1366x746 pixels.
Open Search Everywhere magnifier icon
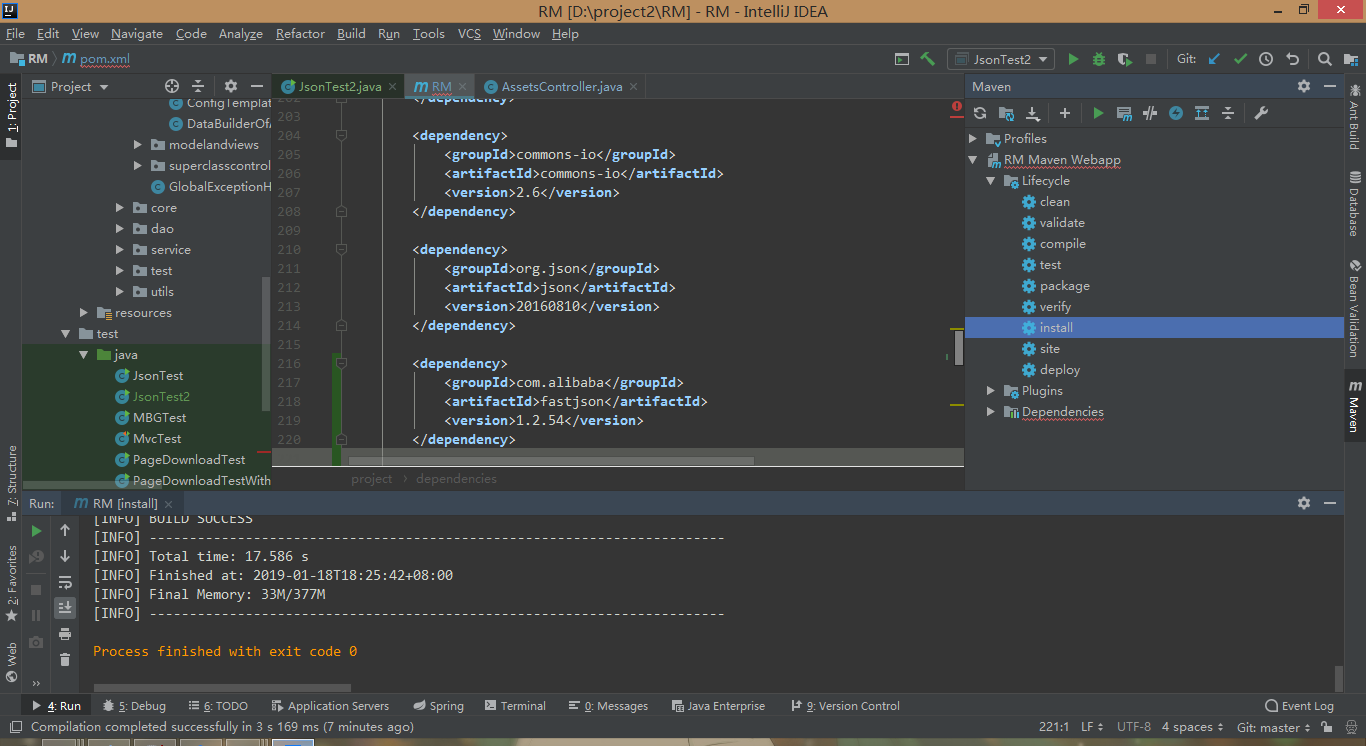tap(1324, 59)
